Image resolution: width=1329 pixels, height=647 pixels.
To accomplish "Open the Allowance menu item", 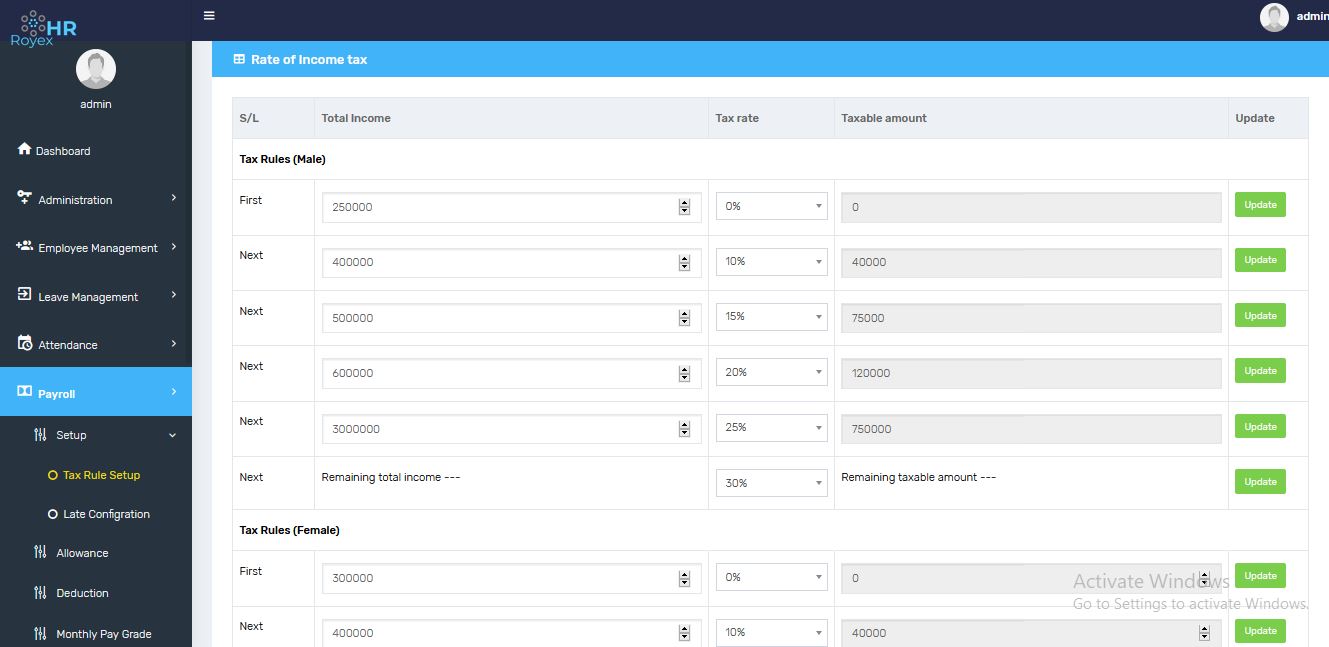I will point(82,553).
